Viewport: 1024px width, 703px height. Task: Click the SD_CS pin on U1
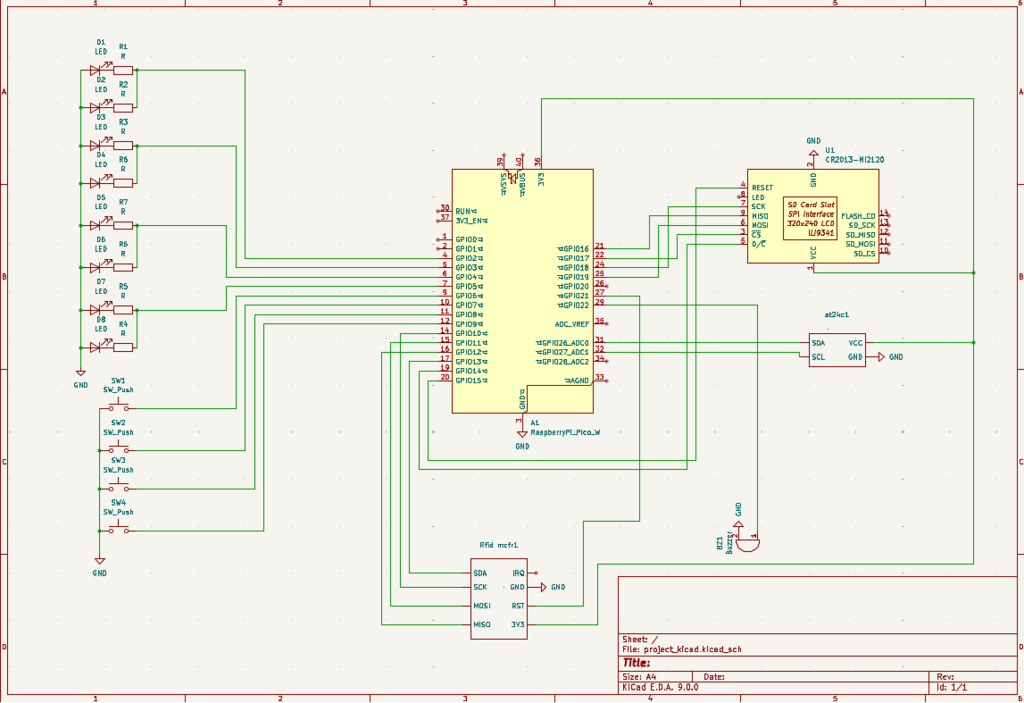click(x=865, y=253)
